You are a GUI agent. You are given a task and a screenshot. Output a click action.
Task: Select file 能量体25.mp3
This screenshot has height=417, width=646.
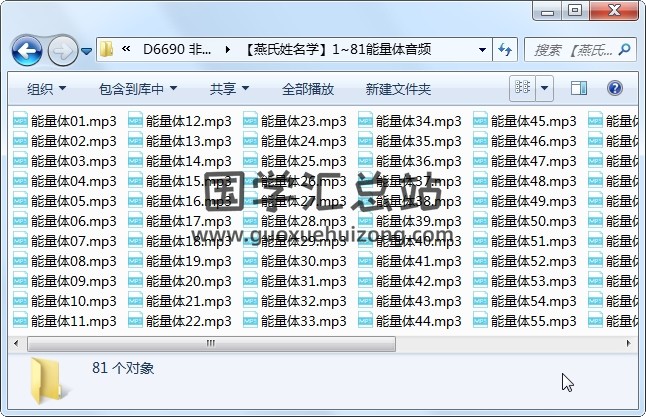(x=295, y=161)
